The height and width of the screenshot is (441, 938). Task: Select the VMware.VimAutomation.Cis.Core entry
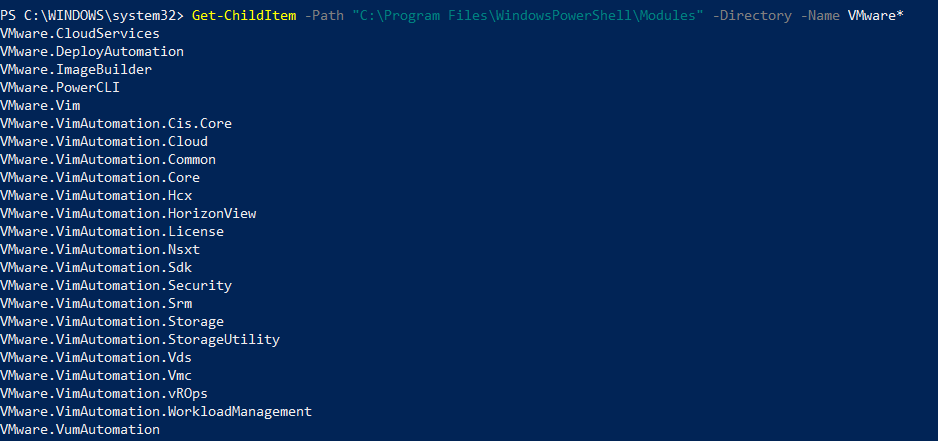pos(116,123)
